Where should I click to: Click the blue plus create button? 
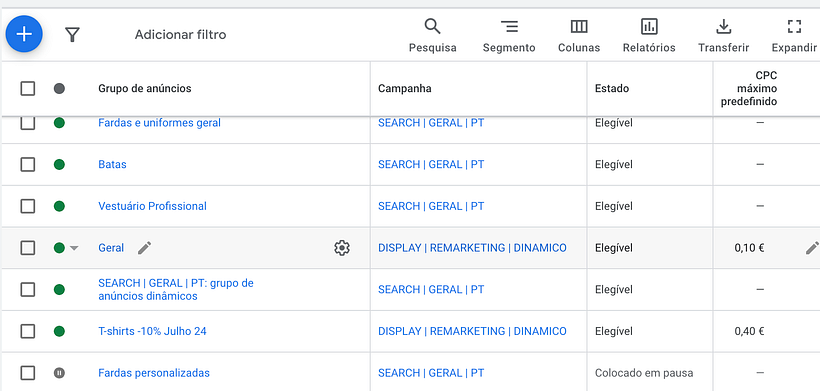pos(24,34)
